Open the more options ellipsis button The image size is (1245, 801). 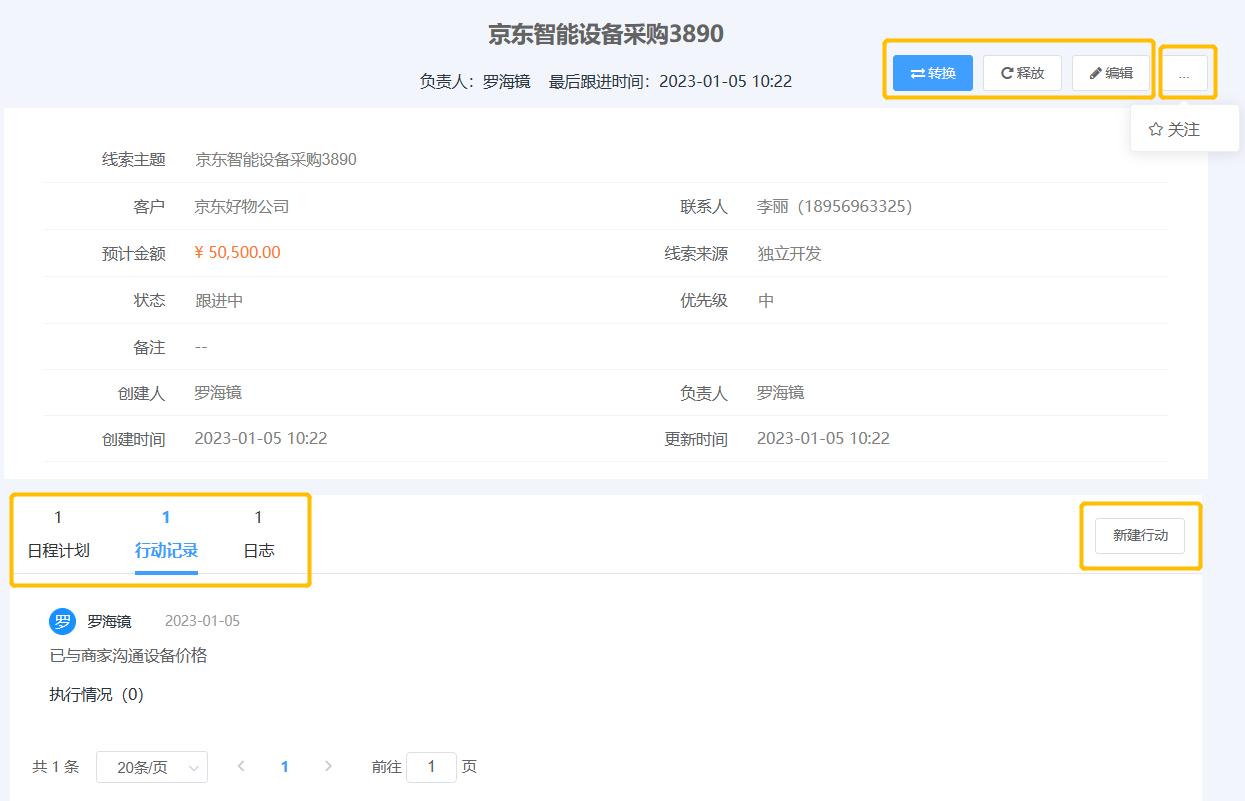1184,74
